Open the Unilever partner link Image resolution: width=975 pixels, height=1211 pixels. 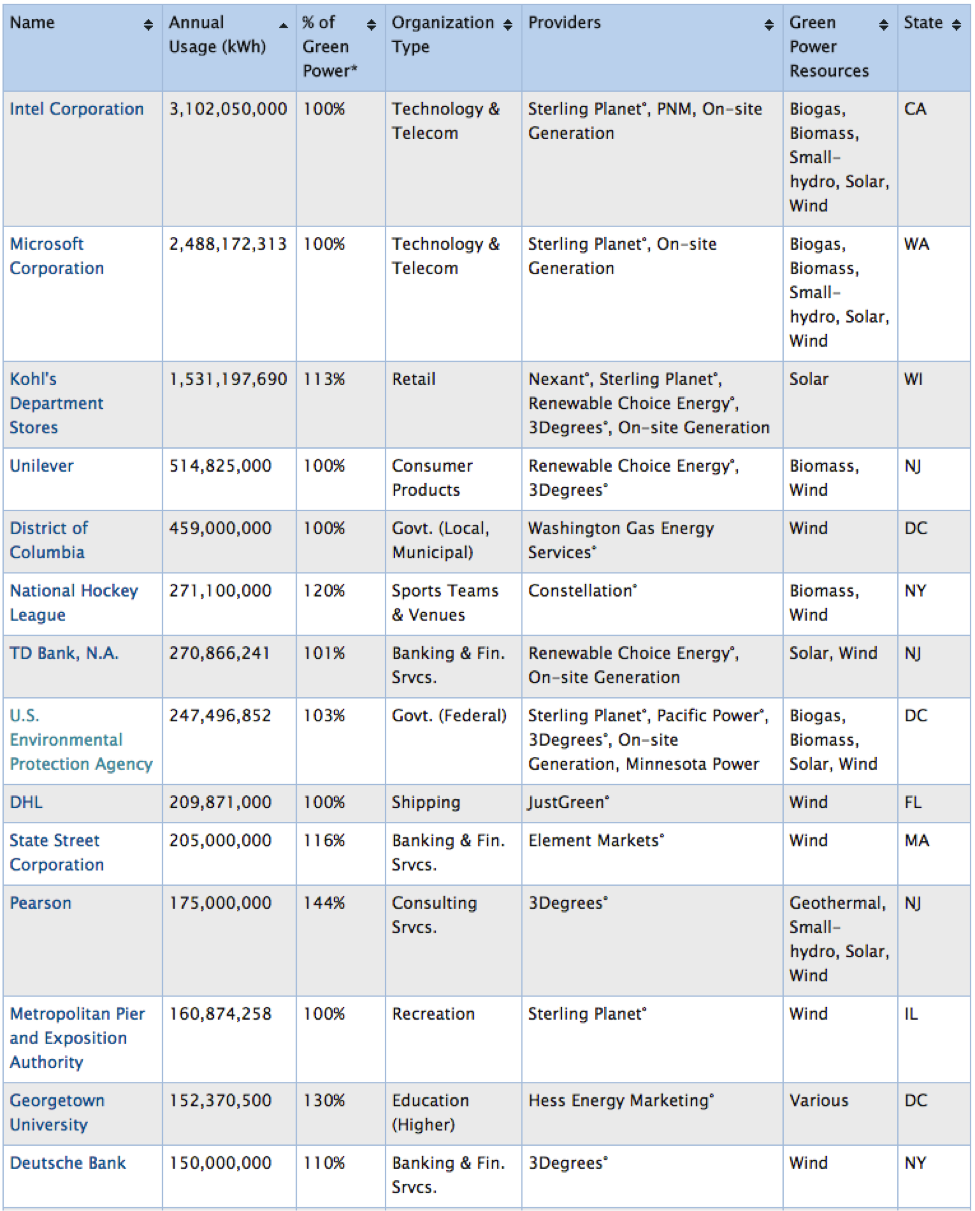(x=42, y=465)
